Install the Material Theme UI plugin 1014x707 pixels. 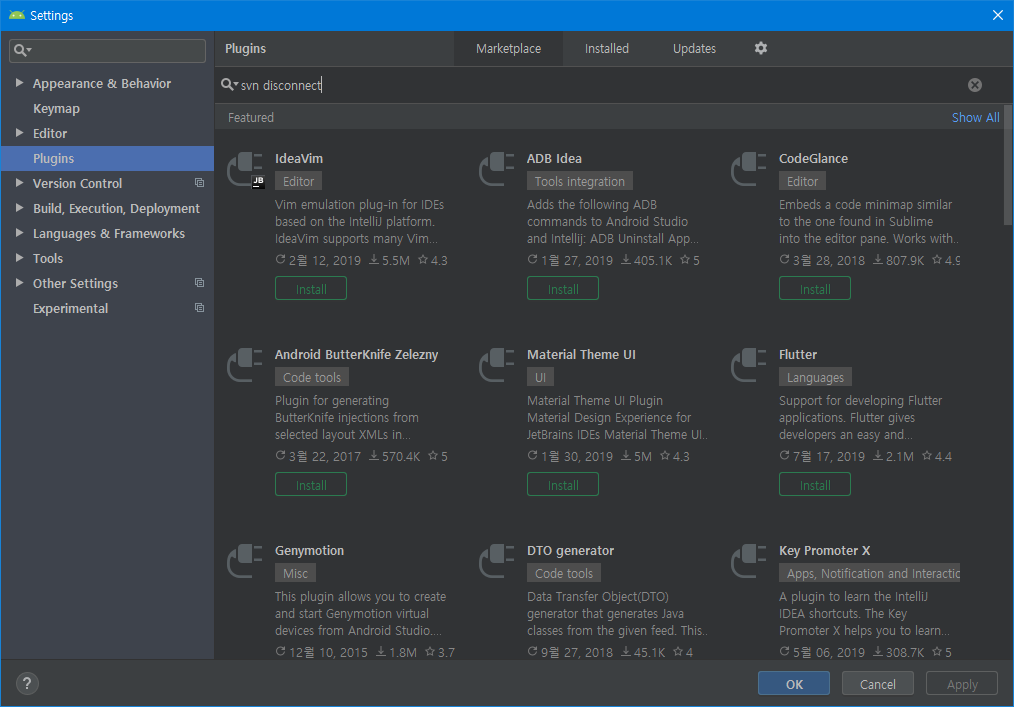click(563, 484)
